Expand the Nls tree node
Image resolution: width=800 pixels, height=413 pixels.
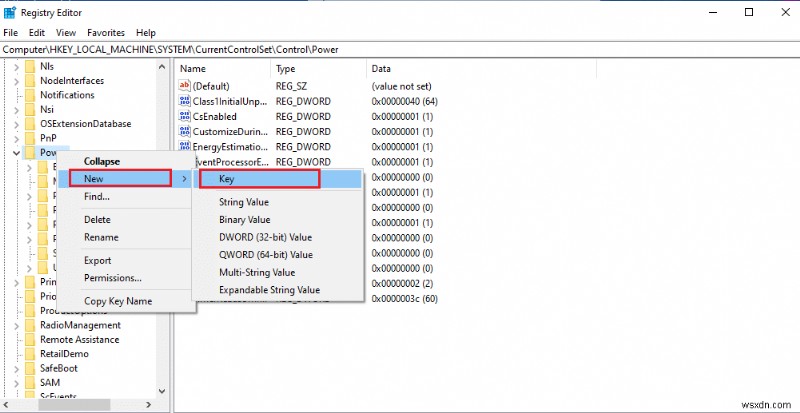pyautogui.click(x=16, y=67)
